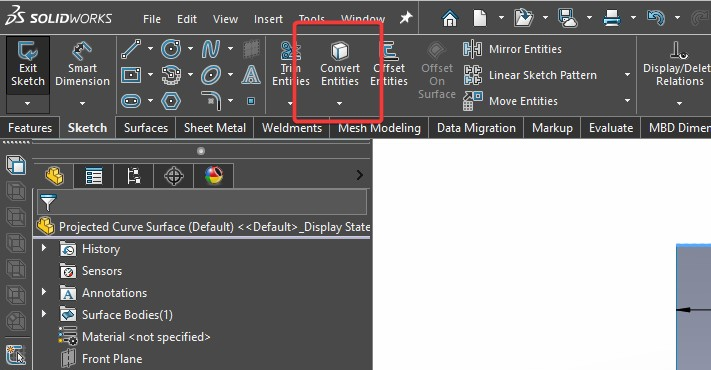The height and width of the screenshot is (370, 711).
Task: Open the View menu
Action: (x=225, y=19)
